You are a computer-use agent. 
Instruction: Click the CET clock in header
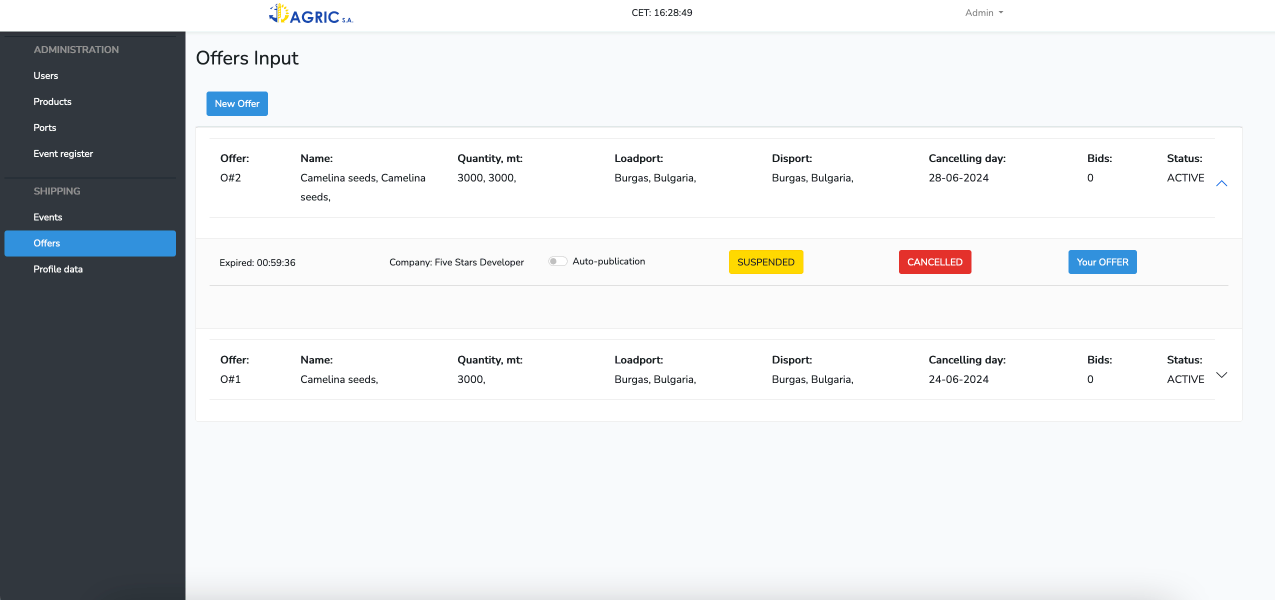click(x=662, y=13)
